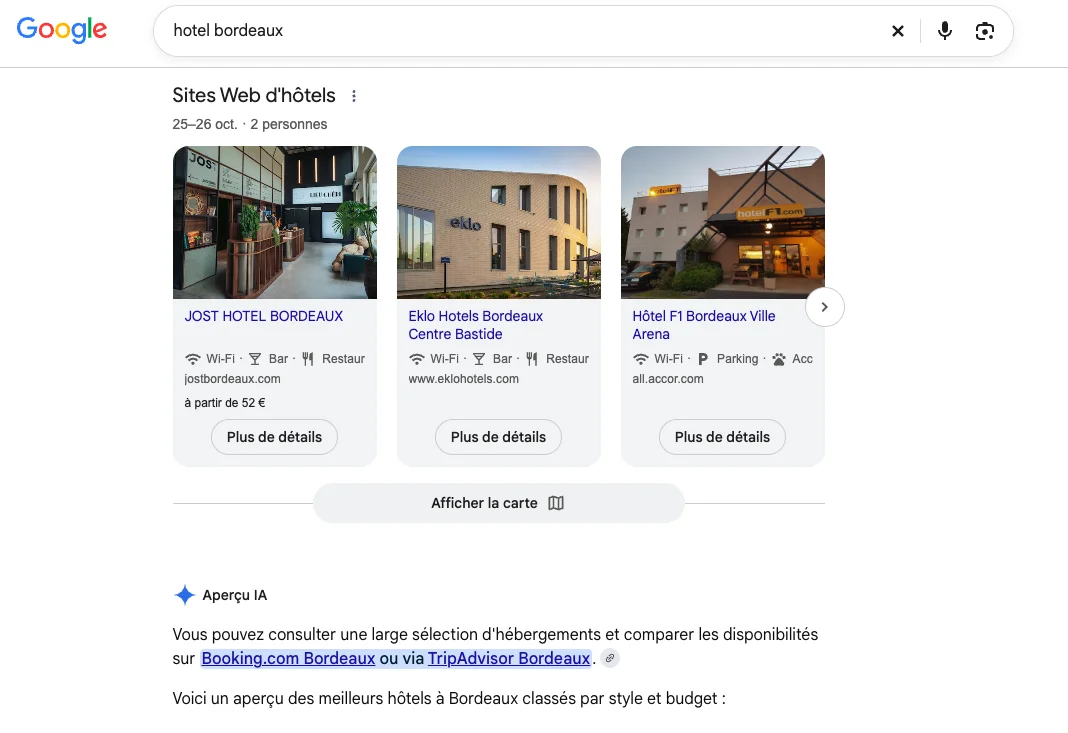Click the source link chip icon
The width and height of the screenshot is (1068, 733).
(610, 659)
